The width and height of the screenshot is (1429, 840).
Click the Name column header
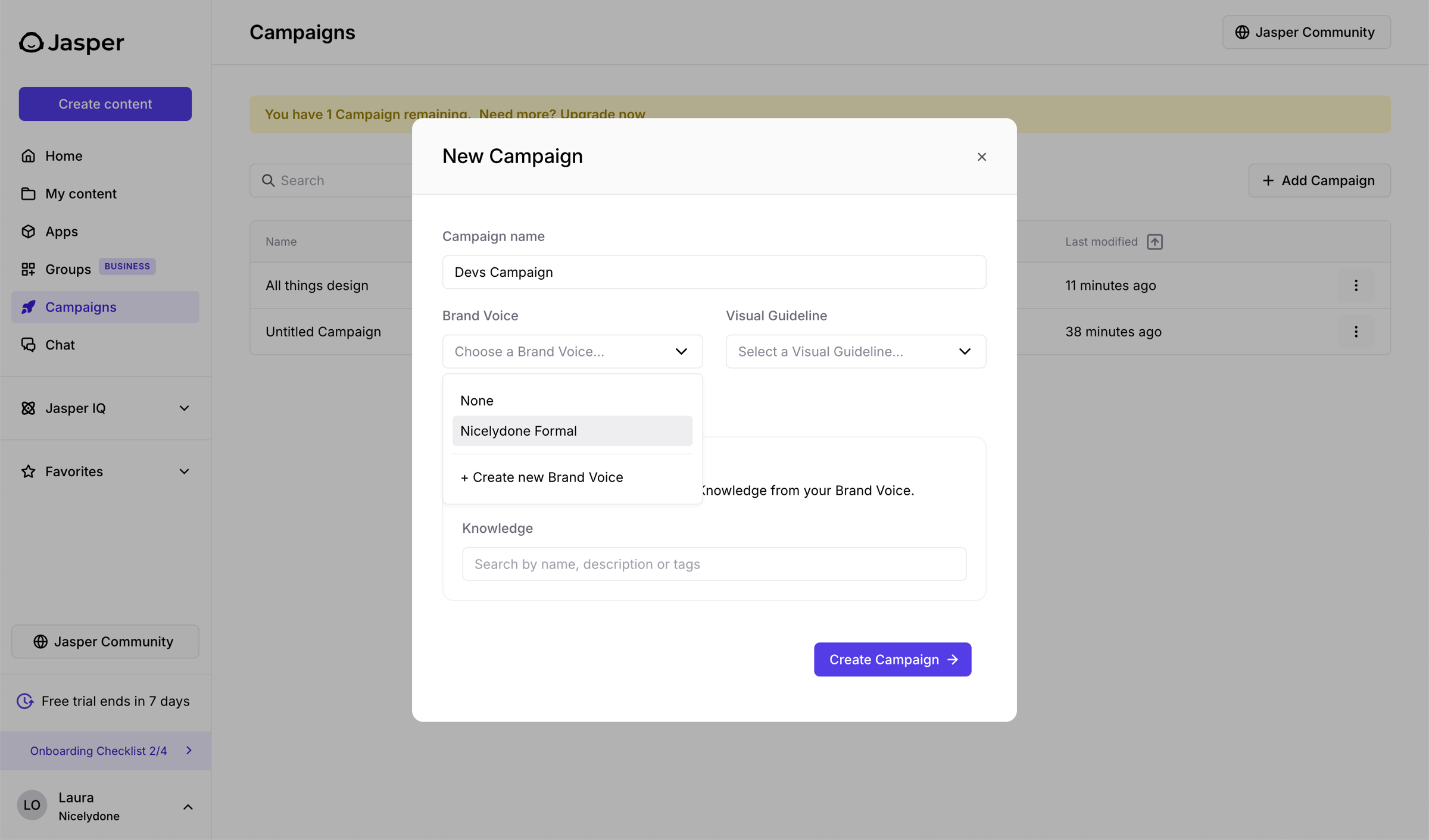[281, 242]
